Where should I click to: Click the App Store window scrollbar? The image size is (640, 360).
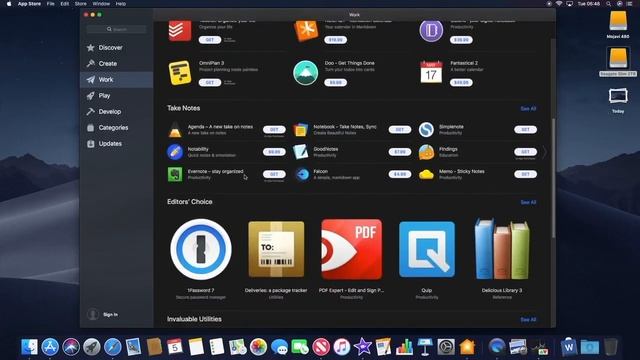[553, 178]
